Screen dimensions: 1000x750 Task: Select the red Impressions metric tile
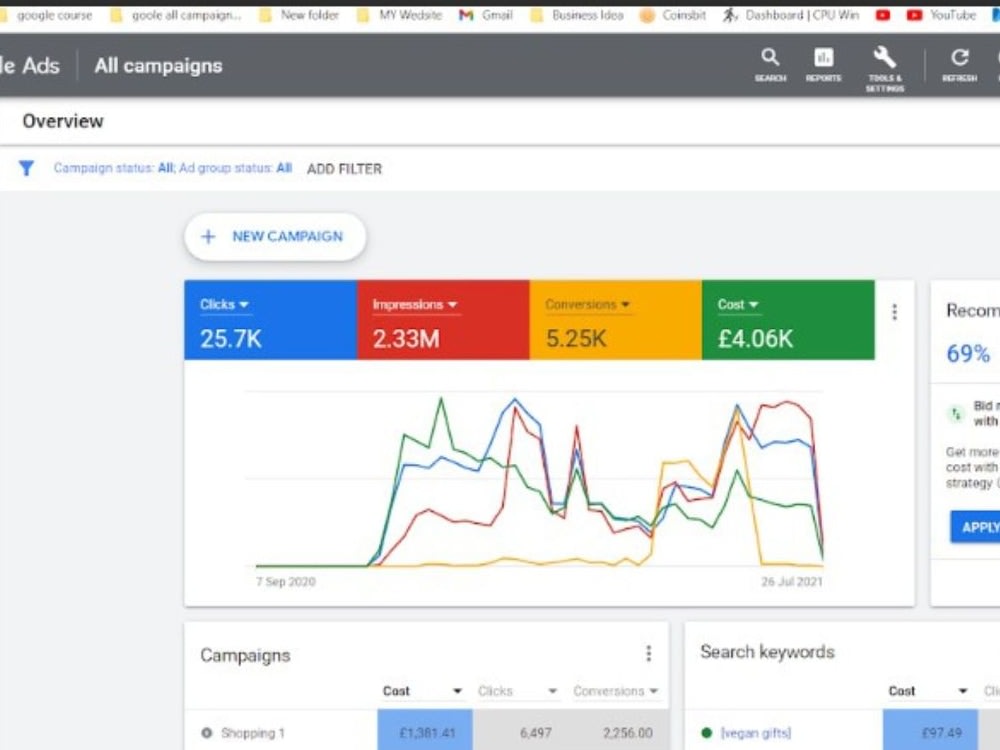443,320
